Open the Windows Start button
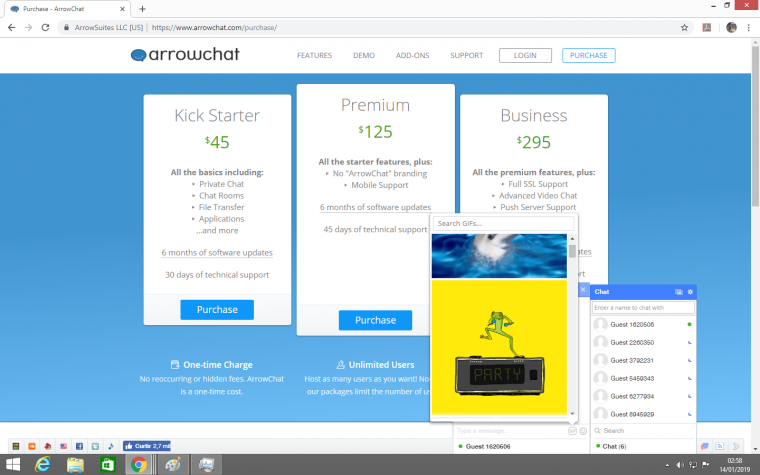Viewport: 760px width, 475px height. click(13, 465)
